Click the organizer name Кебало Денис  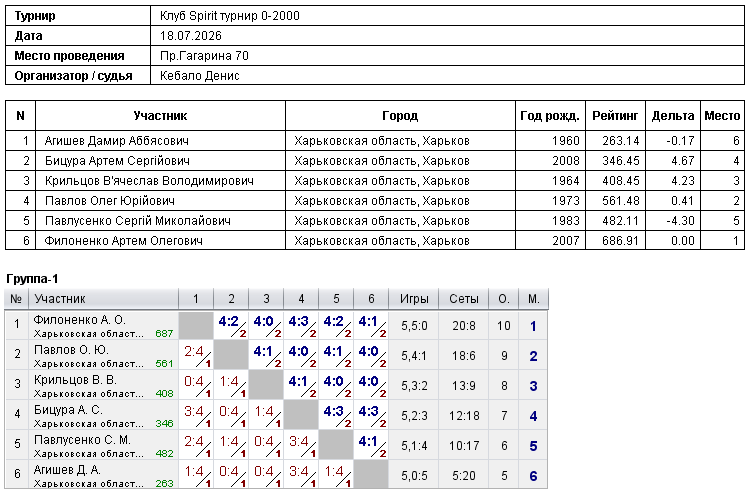[199, 76]
